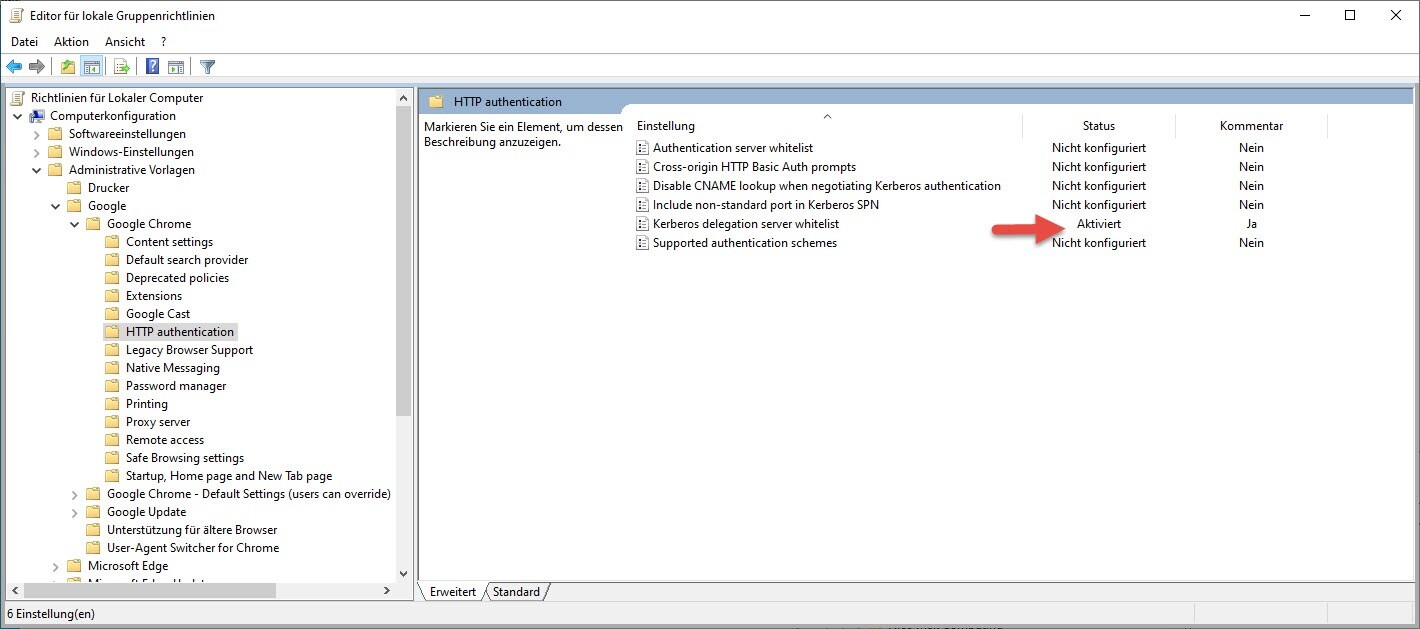Switch to the Standard tab
Viewport: 1420px width, 629px height.
(x=516, y=592)
